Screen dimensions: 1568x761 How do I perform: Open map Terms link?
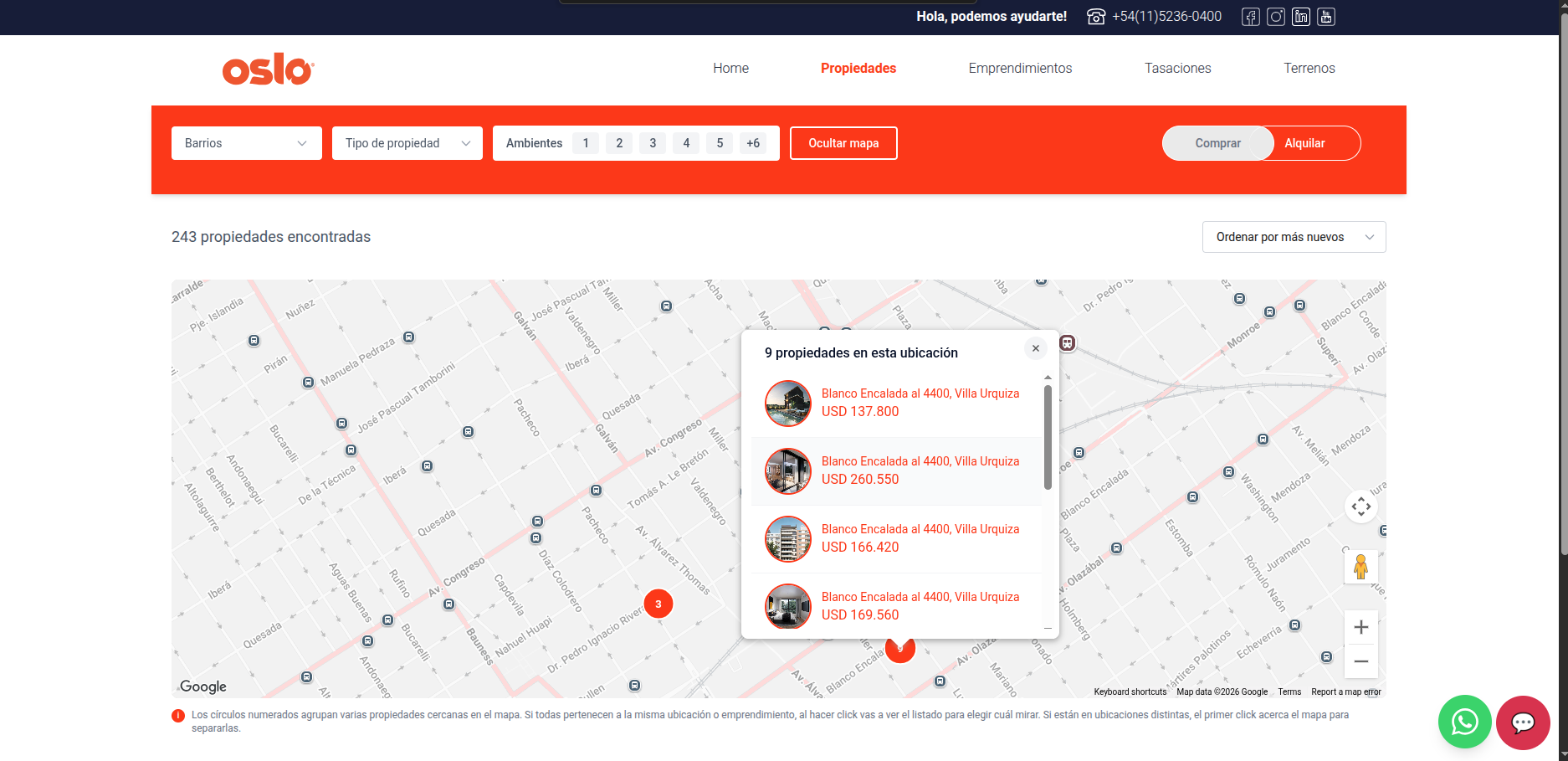(x=1289, y=692)
